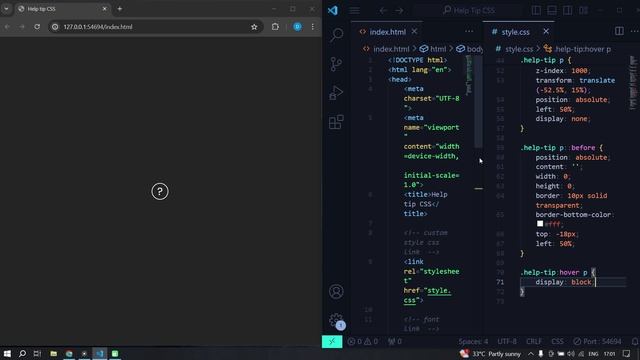Close the index.html editor tab

(414, 31)
